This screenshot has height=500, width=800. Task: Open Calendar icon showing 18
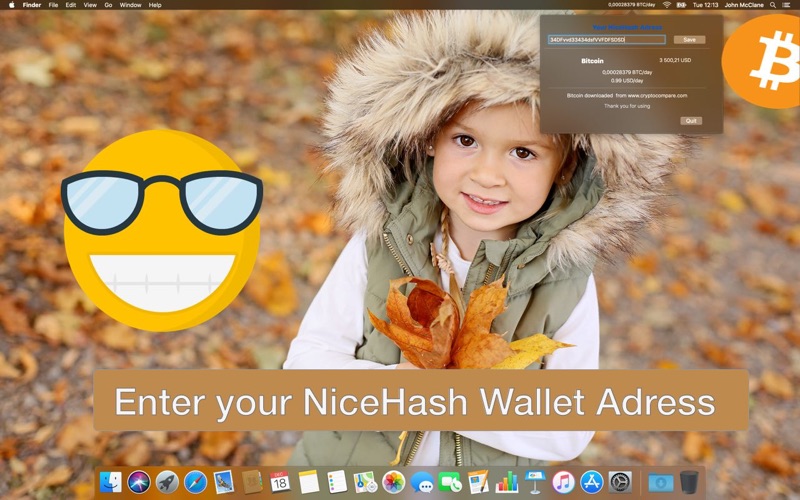pyautogui.click(x=280, y=482)
